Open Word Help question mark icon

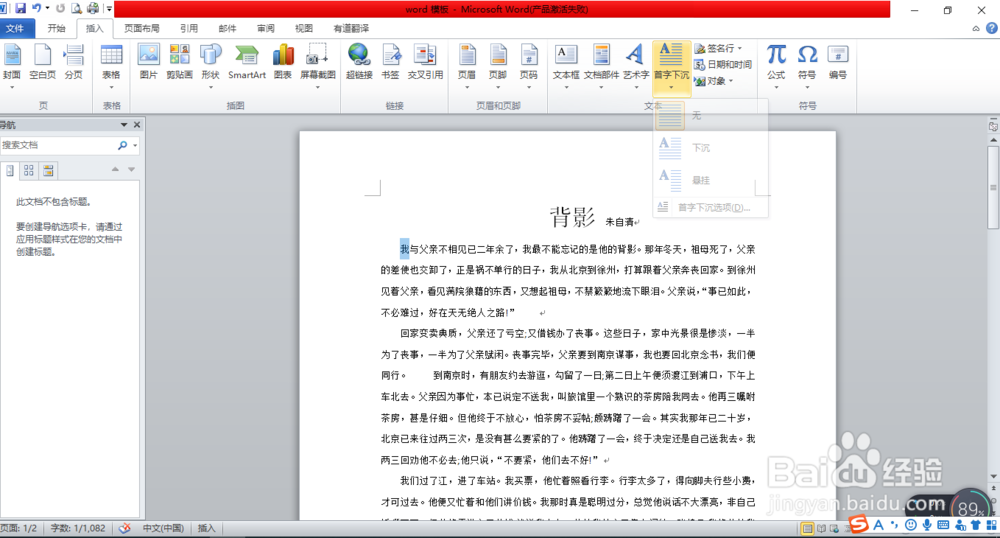pos(992,28)
